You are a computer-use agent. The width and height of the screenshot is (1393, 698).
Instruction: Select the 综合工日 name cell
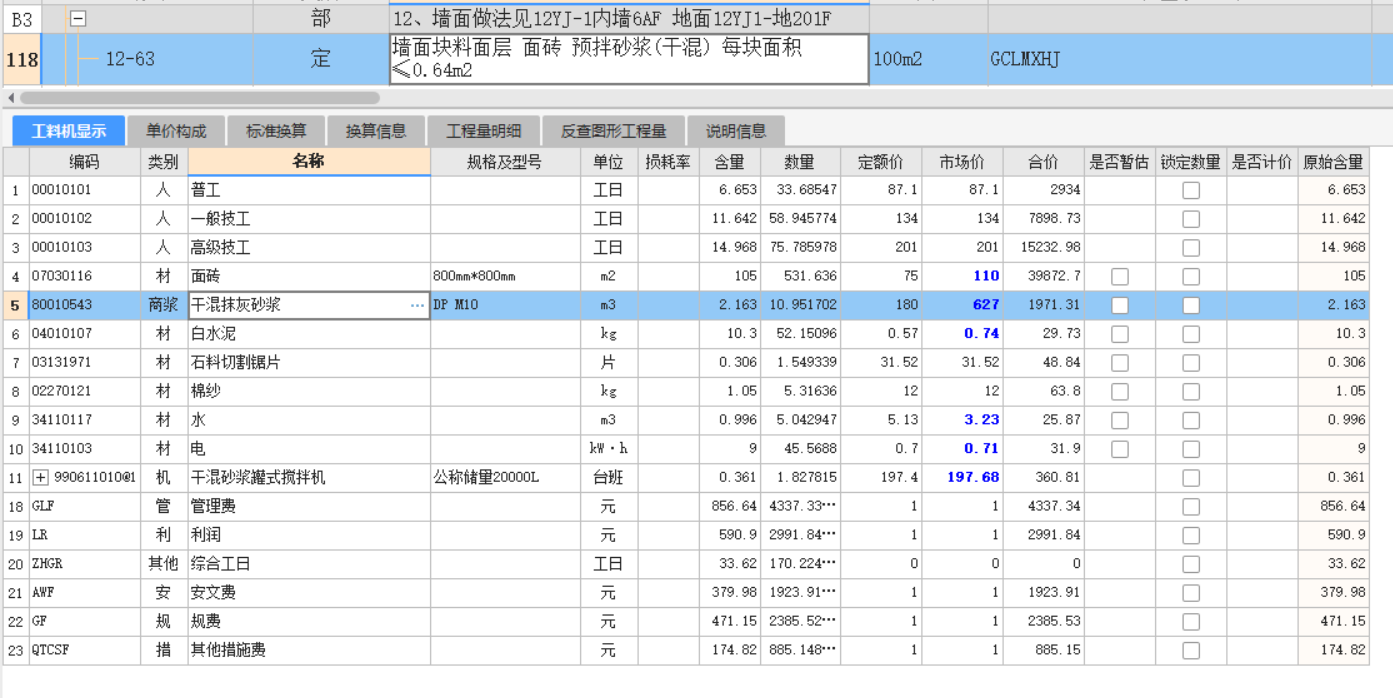tap(309, 564)
